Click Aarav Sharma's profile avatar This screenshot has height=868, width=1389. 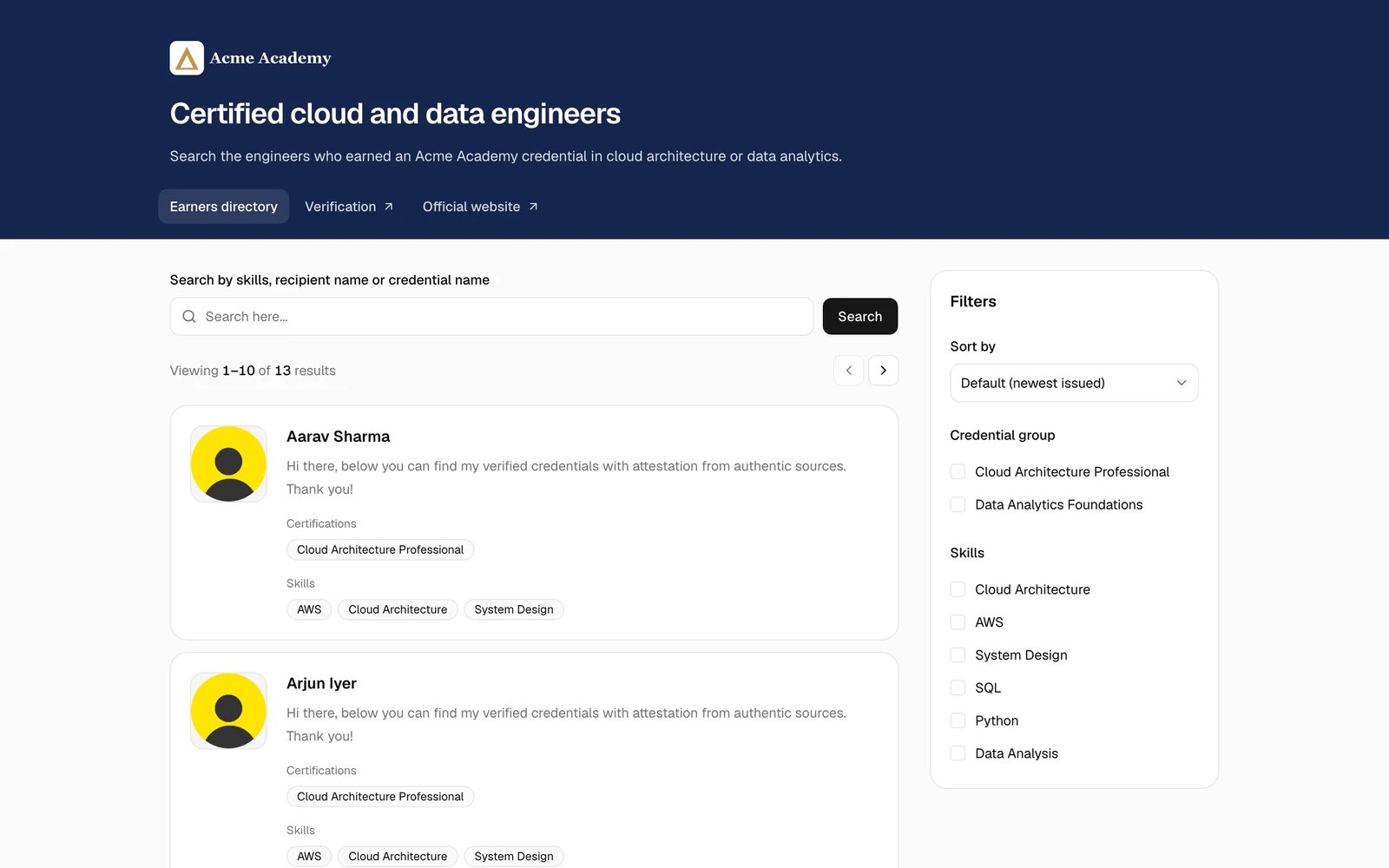[228, 464]
